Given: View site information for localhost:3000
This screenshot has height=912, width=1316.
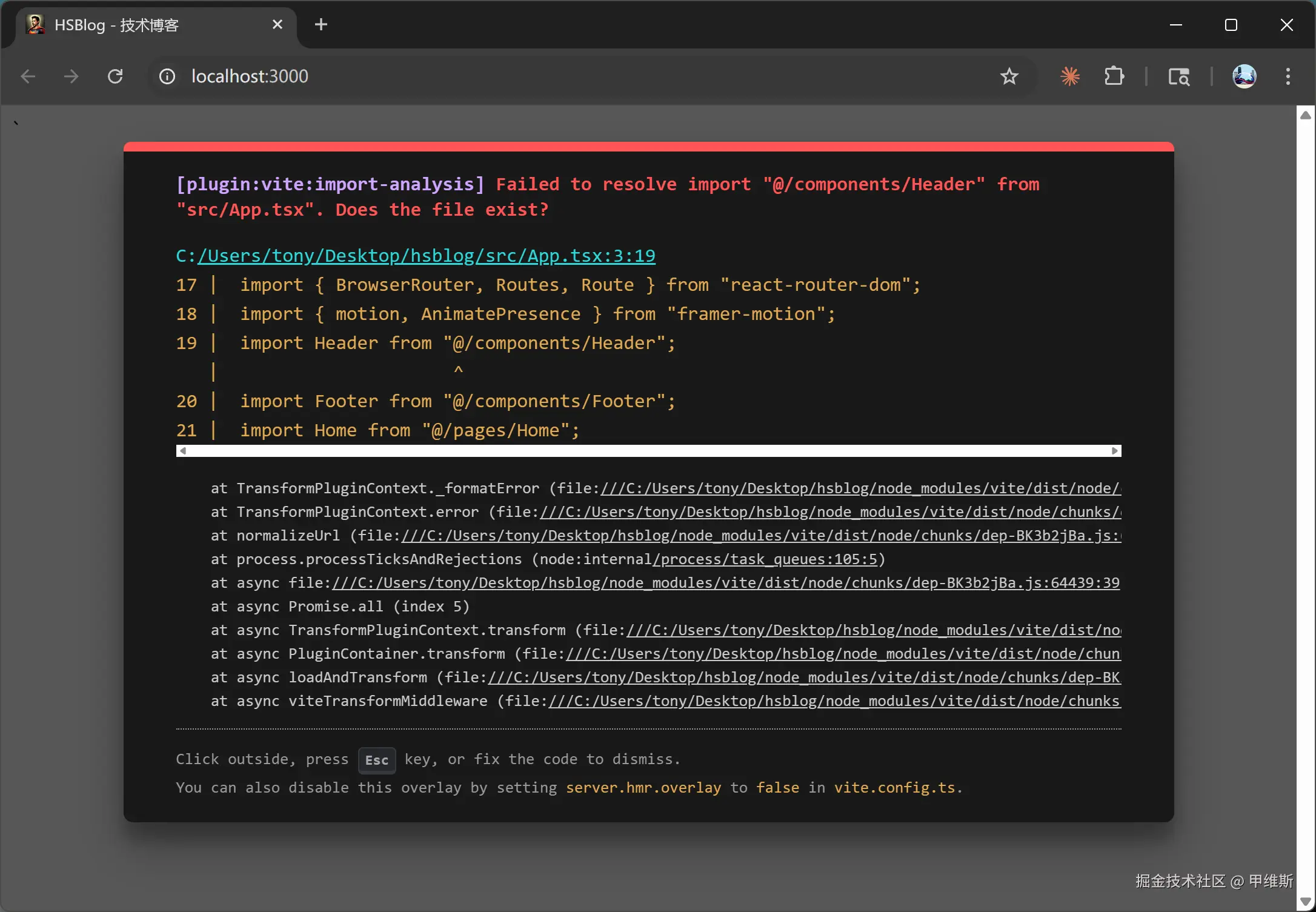Looking at the screenshot, I should pos(167,76).
